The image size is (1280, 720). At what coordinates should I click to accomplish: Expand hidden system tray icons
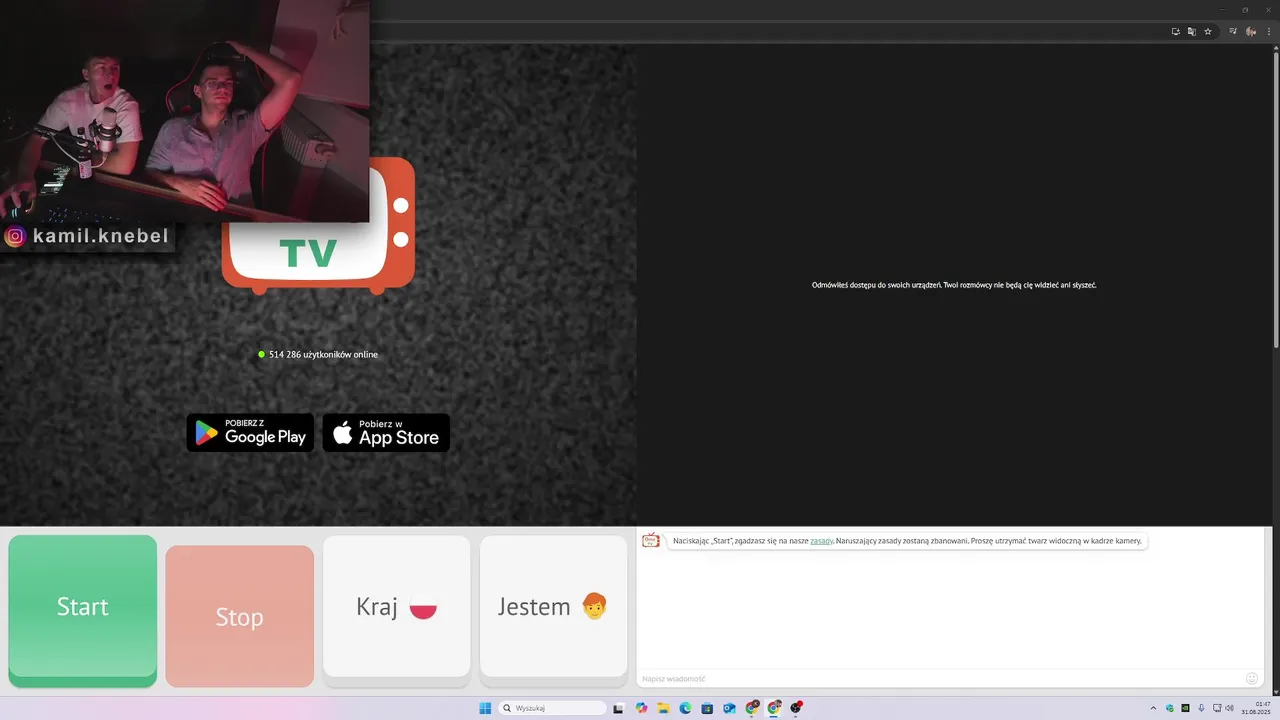pyautogui.click(x=1153, y=708)
